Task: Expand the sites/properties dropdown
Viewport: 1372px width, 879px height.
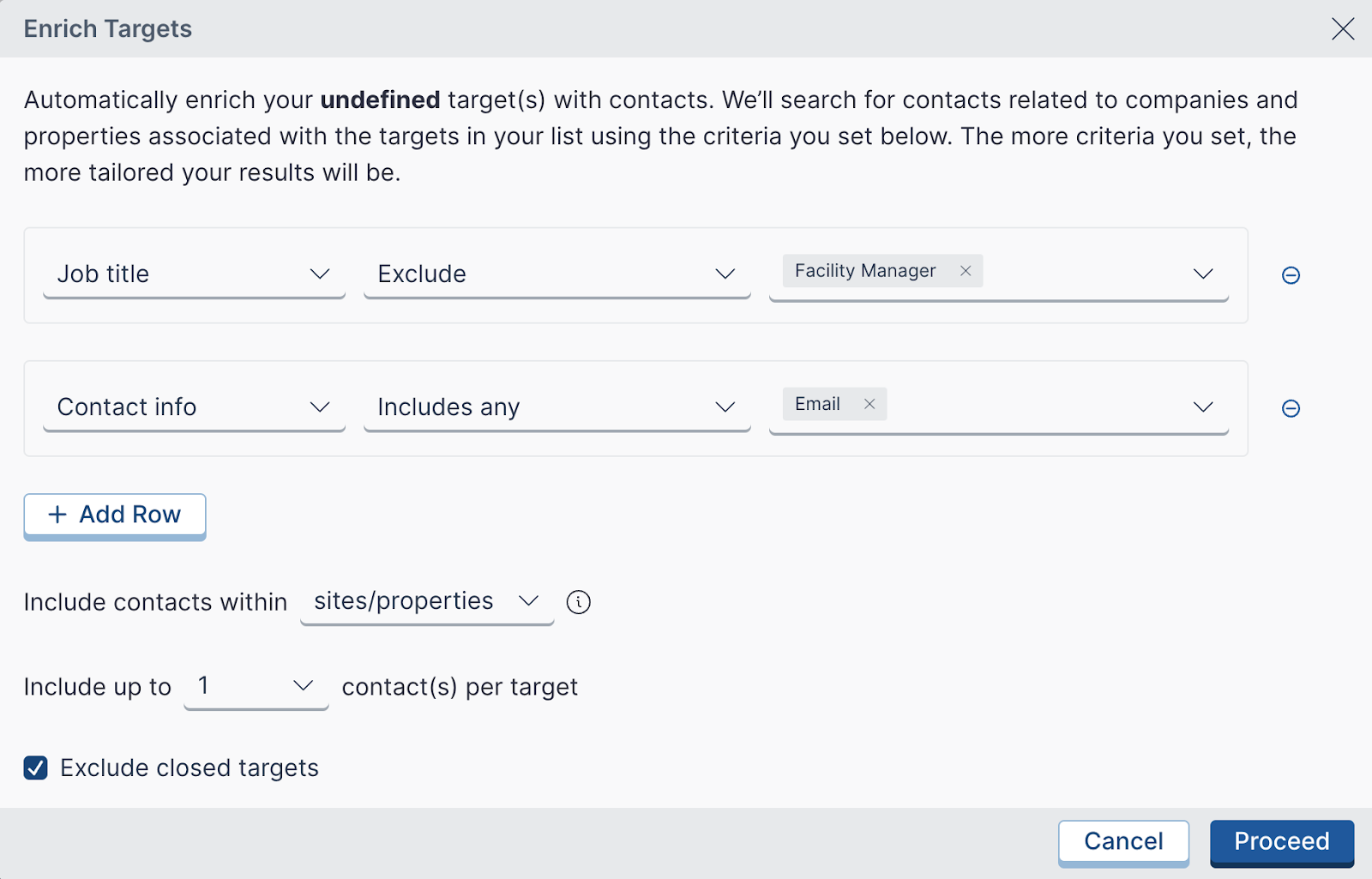Action: click(x=426, y=601)
